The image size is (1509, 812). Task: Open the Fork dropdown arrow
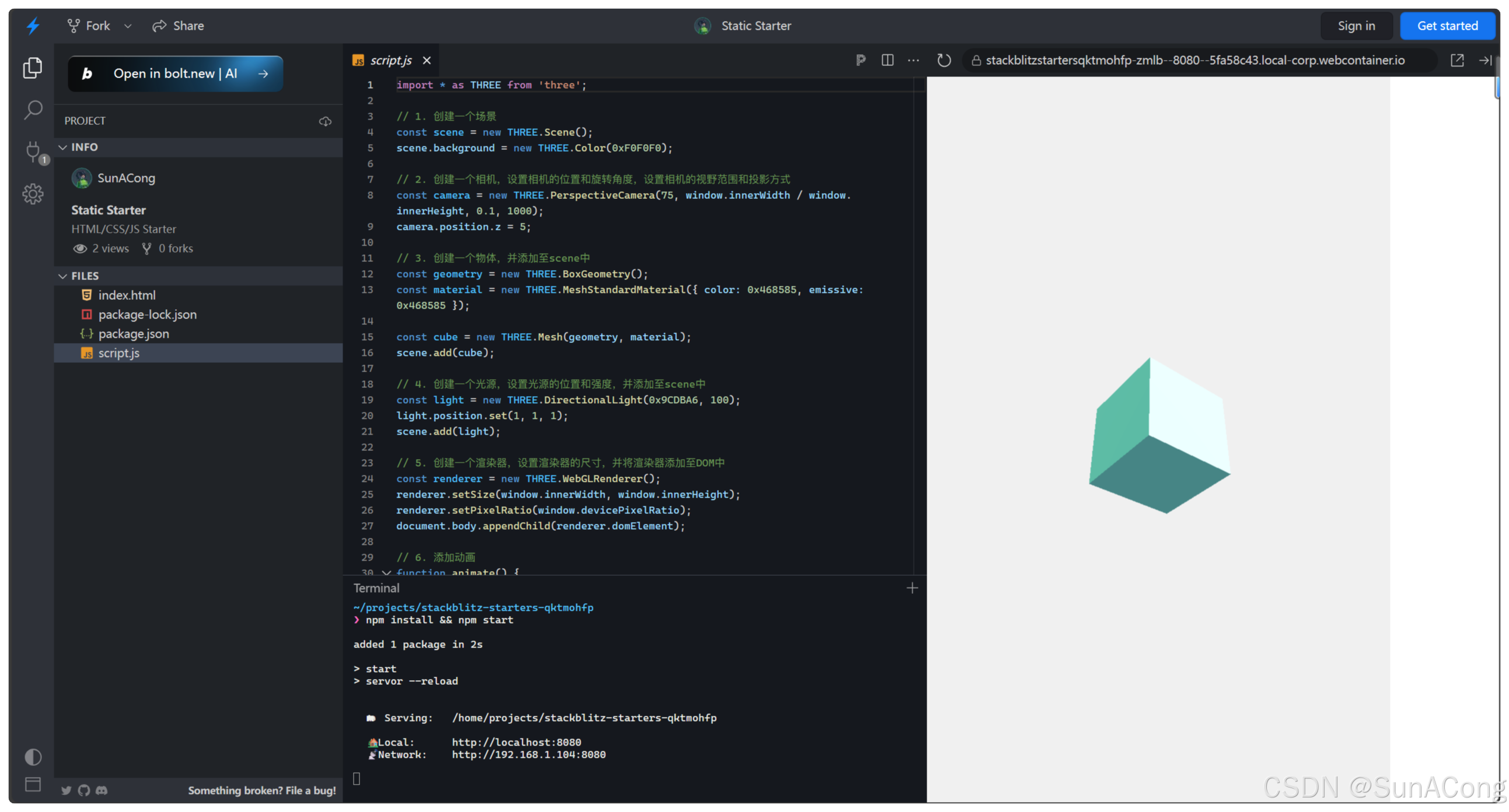[128, 26]
